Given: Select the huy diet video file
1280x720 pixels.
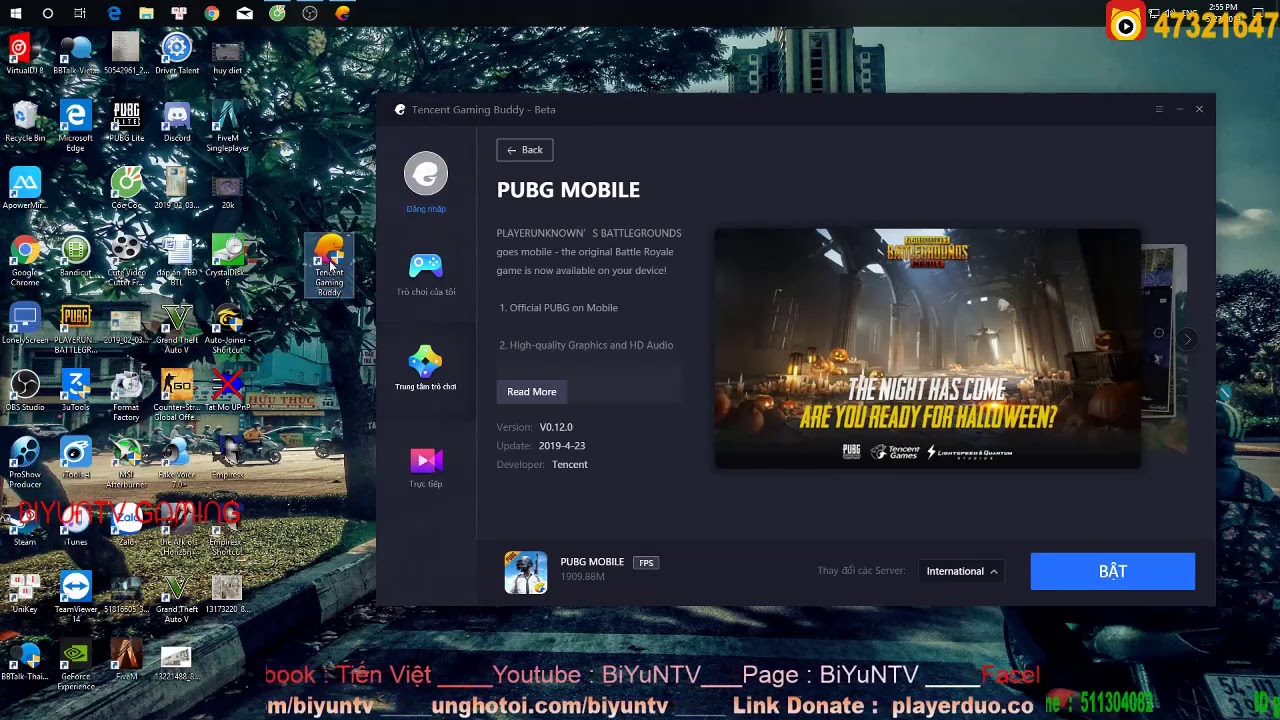Looking at the screenshot, I should 227,54.
